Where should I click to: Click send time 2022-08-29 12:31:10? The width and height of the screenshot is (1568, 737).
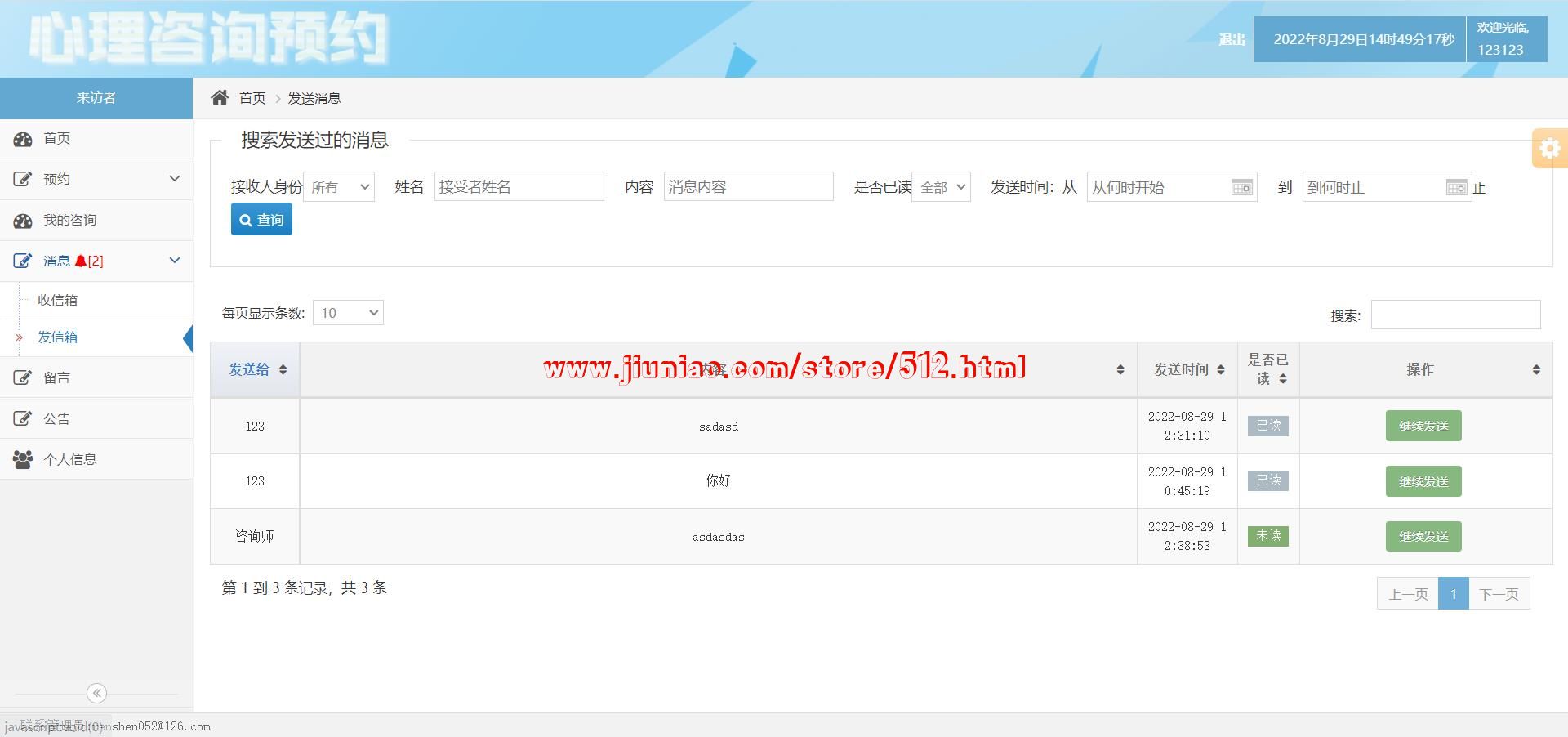(1187, 426)
